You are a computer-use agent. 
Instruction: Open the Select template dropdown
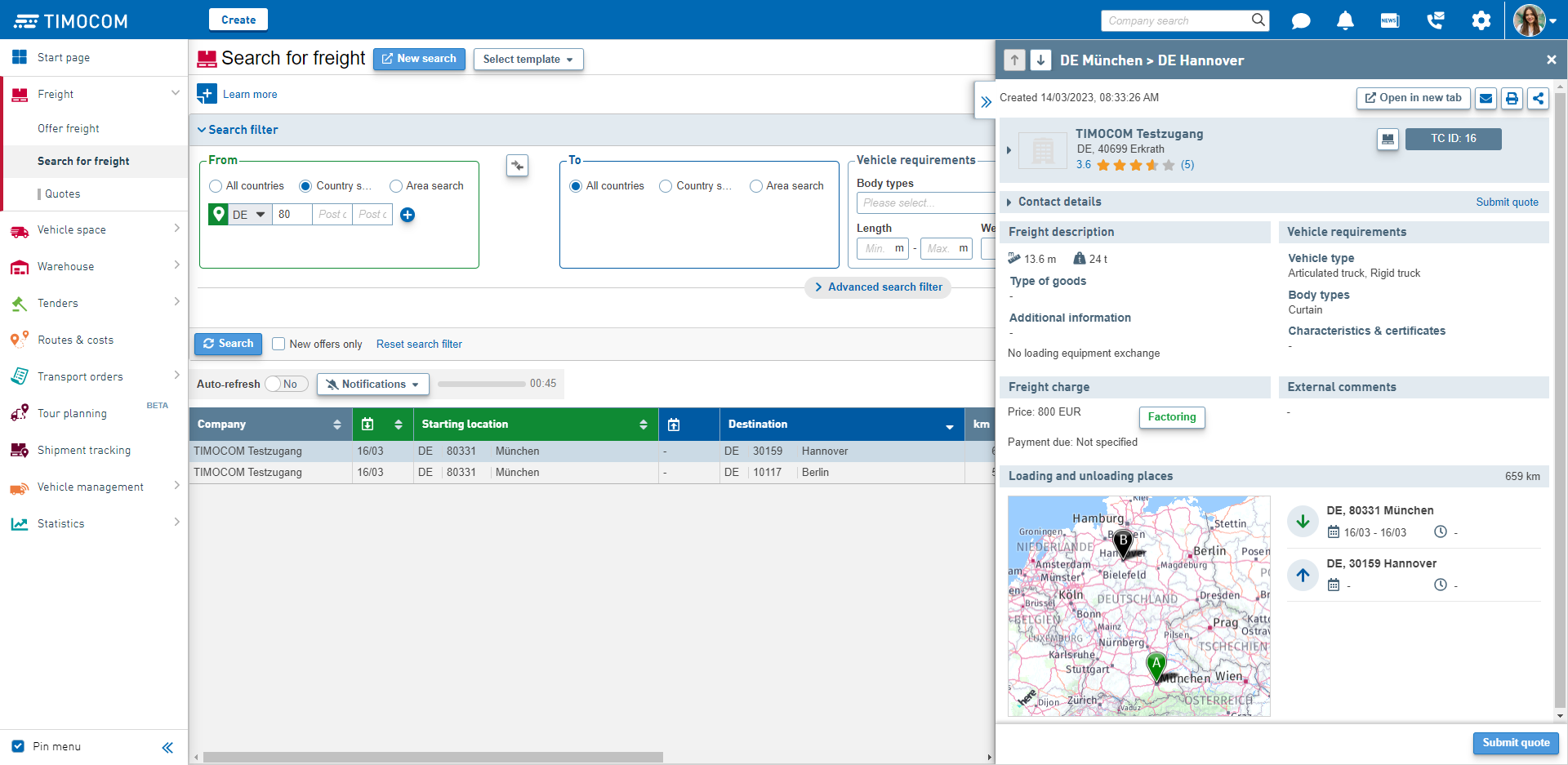pos(528,59)
